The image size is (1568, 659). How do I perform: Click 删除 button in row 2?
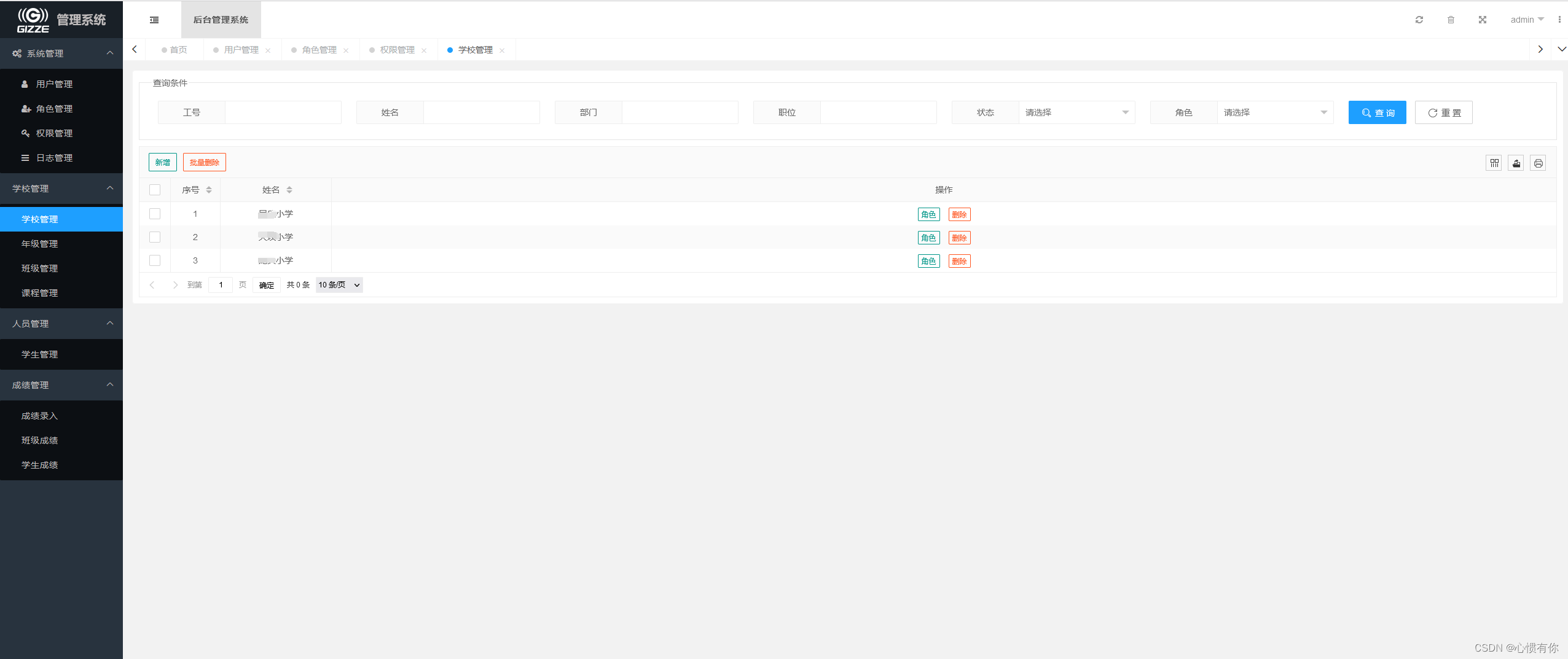click(959, 238)
